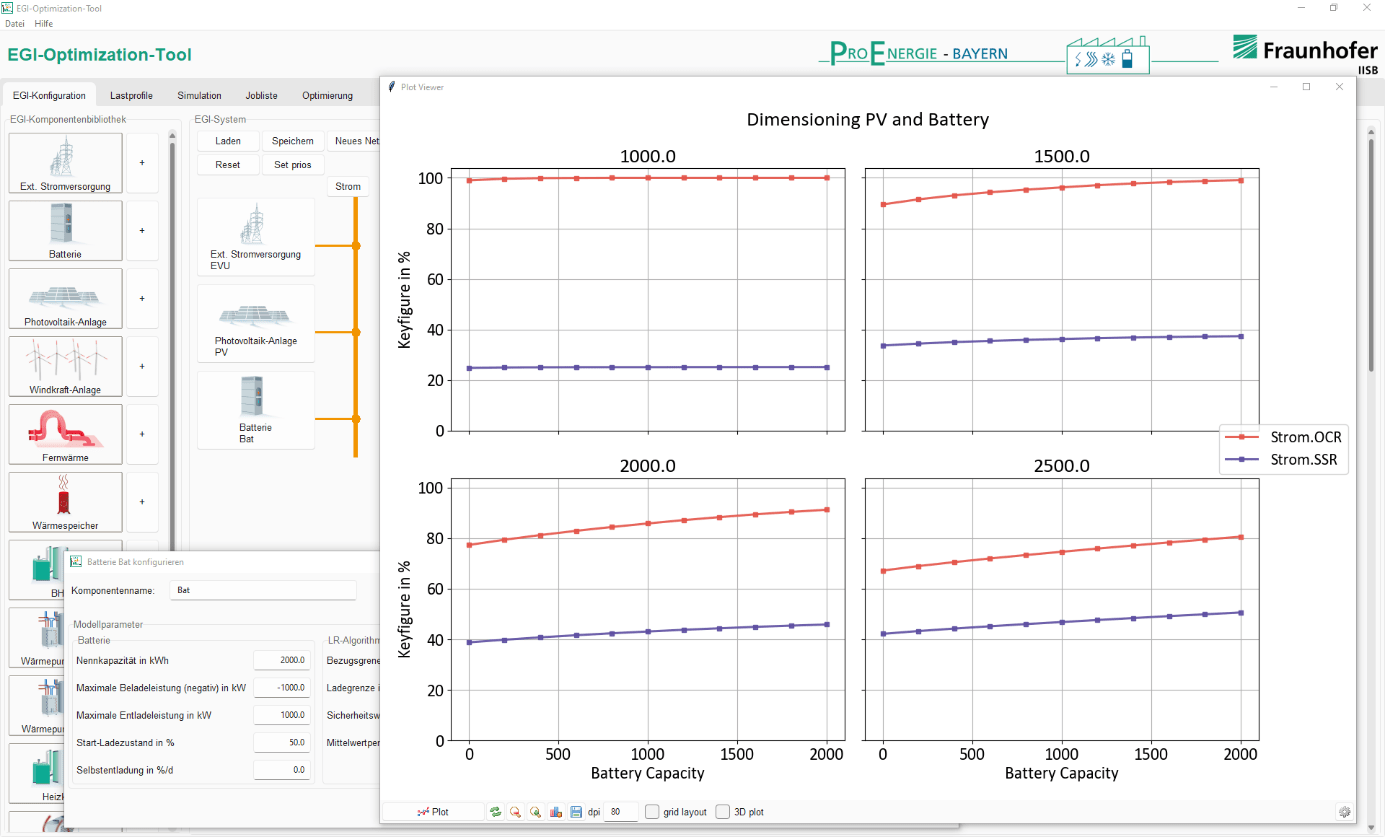Select the Fernwärme component in library
The image size is (1385, 837).
pos(65,434)
